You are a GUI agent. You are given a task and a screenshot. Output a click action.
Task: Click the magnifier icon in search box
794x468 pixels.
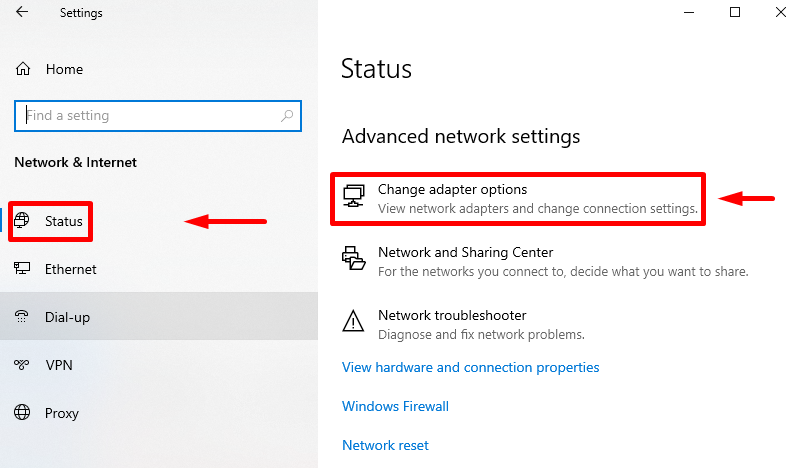[x=287, y=115]
